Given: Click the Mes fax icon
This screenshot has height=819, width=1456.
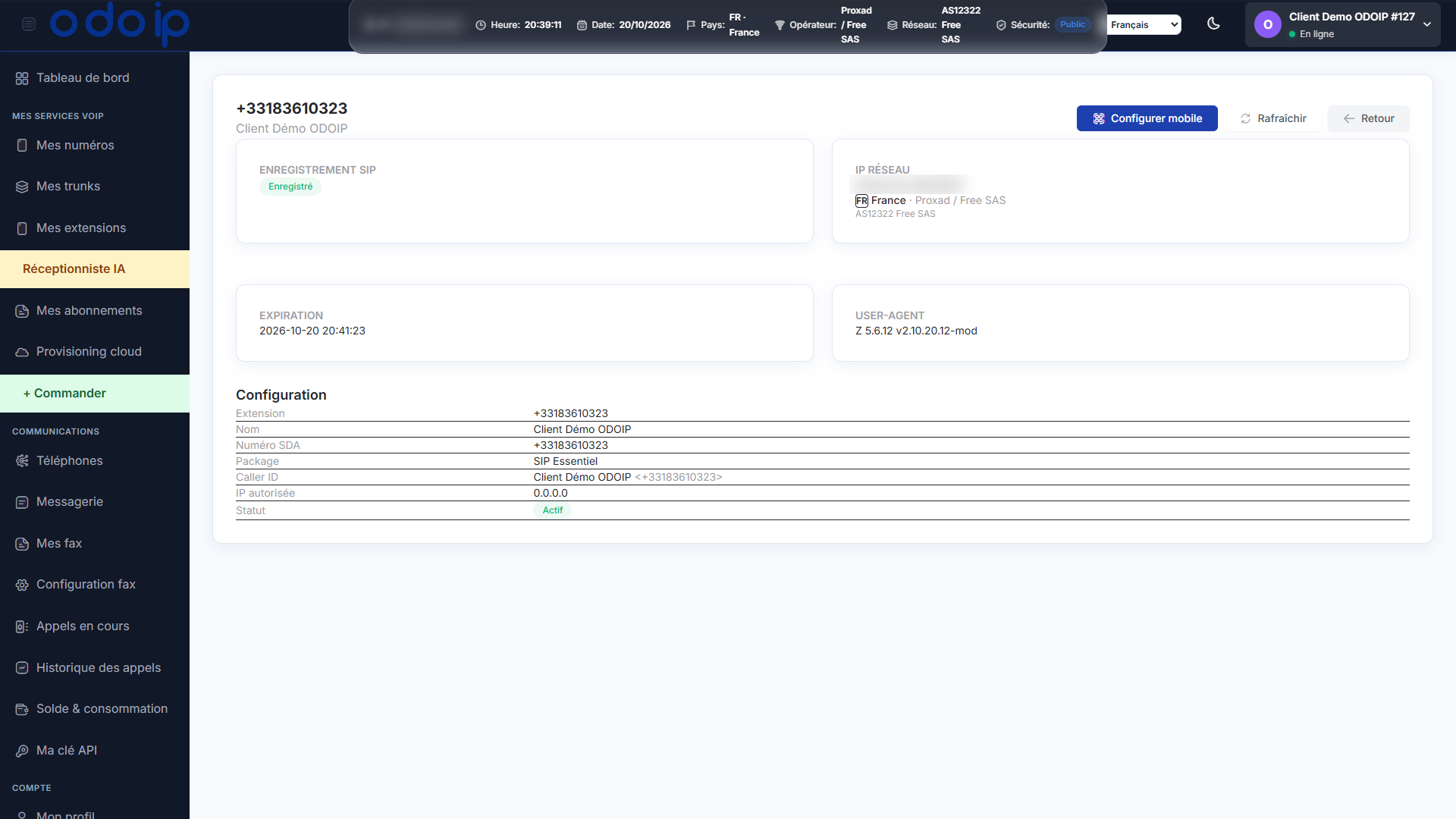Looking at the screenshot, I should click(x=22, y=544).
